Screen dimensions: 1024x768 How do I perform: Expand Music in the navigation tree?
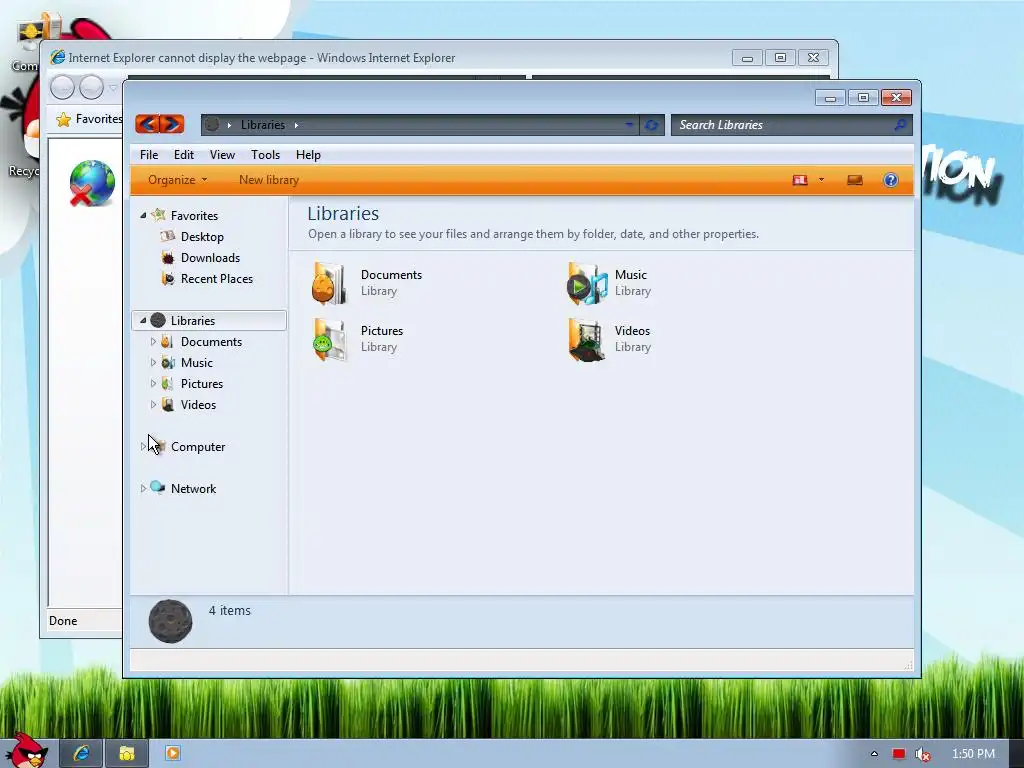tap(153, 362)
